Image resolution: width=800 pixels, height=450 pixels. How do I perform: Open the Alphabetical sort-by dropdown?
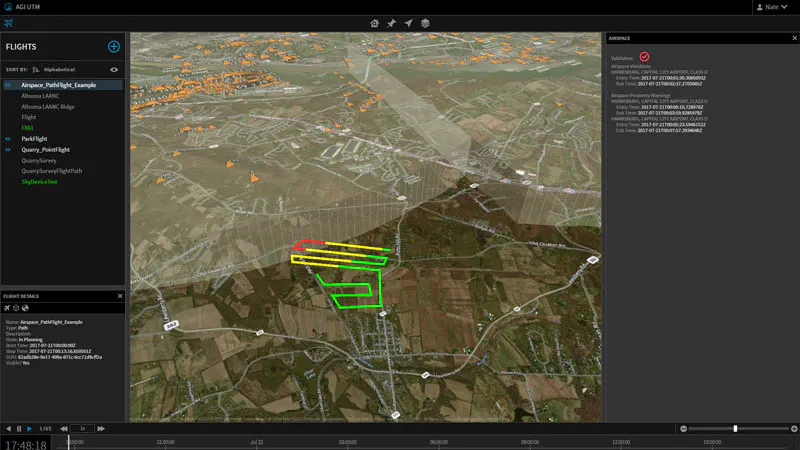59,69
